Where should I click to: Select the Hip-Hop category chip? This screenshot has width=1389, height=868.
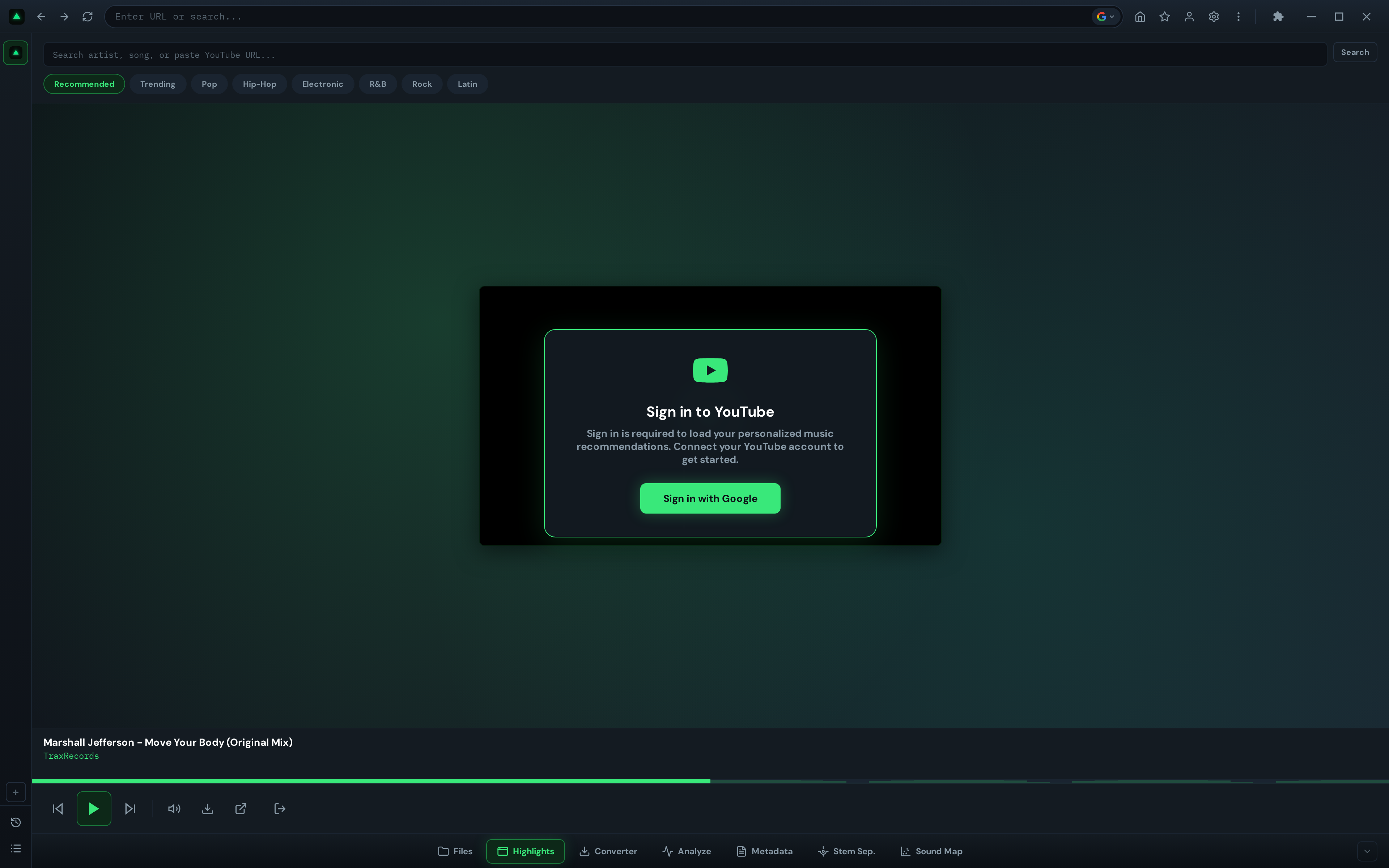click(x=259, y=84)
